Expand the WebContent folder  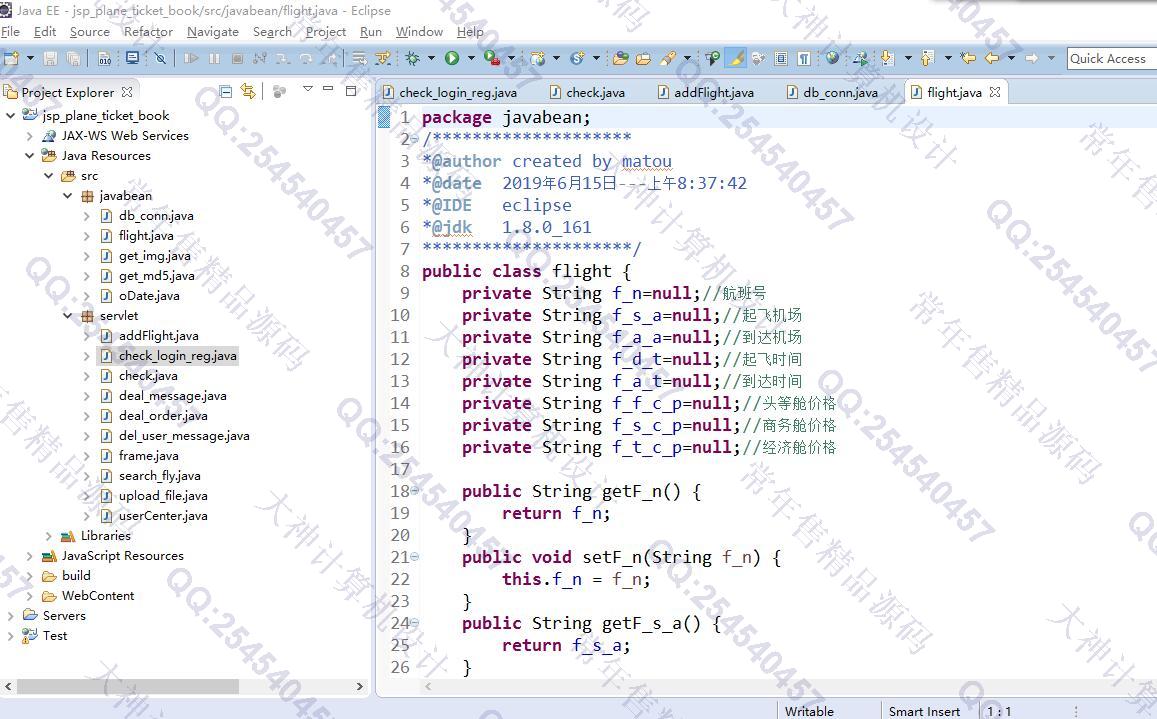(30, 596)
